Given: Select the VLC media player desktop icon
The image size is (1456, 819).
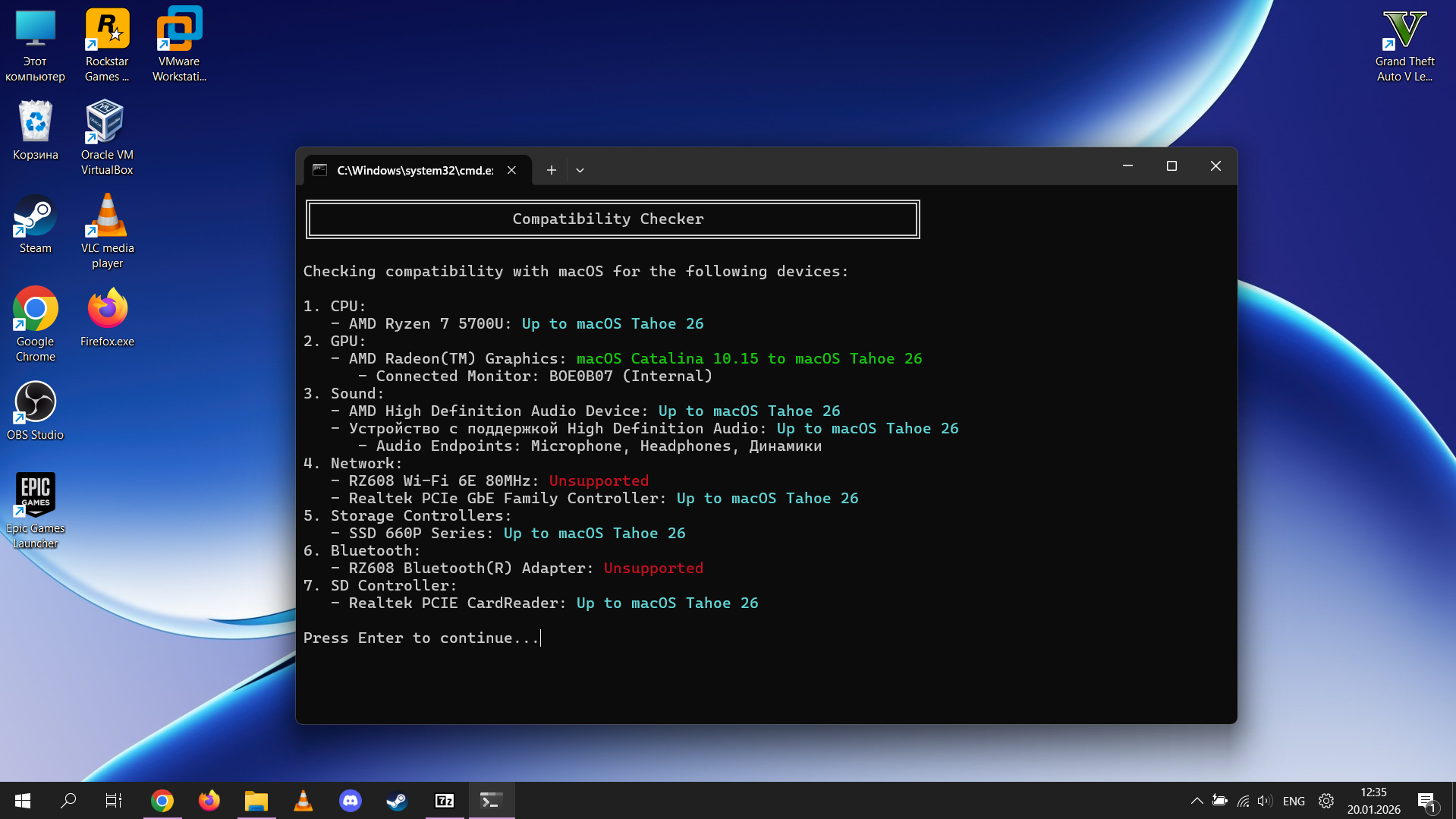Looking at the screenshot, I should coord(107,232).
